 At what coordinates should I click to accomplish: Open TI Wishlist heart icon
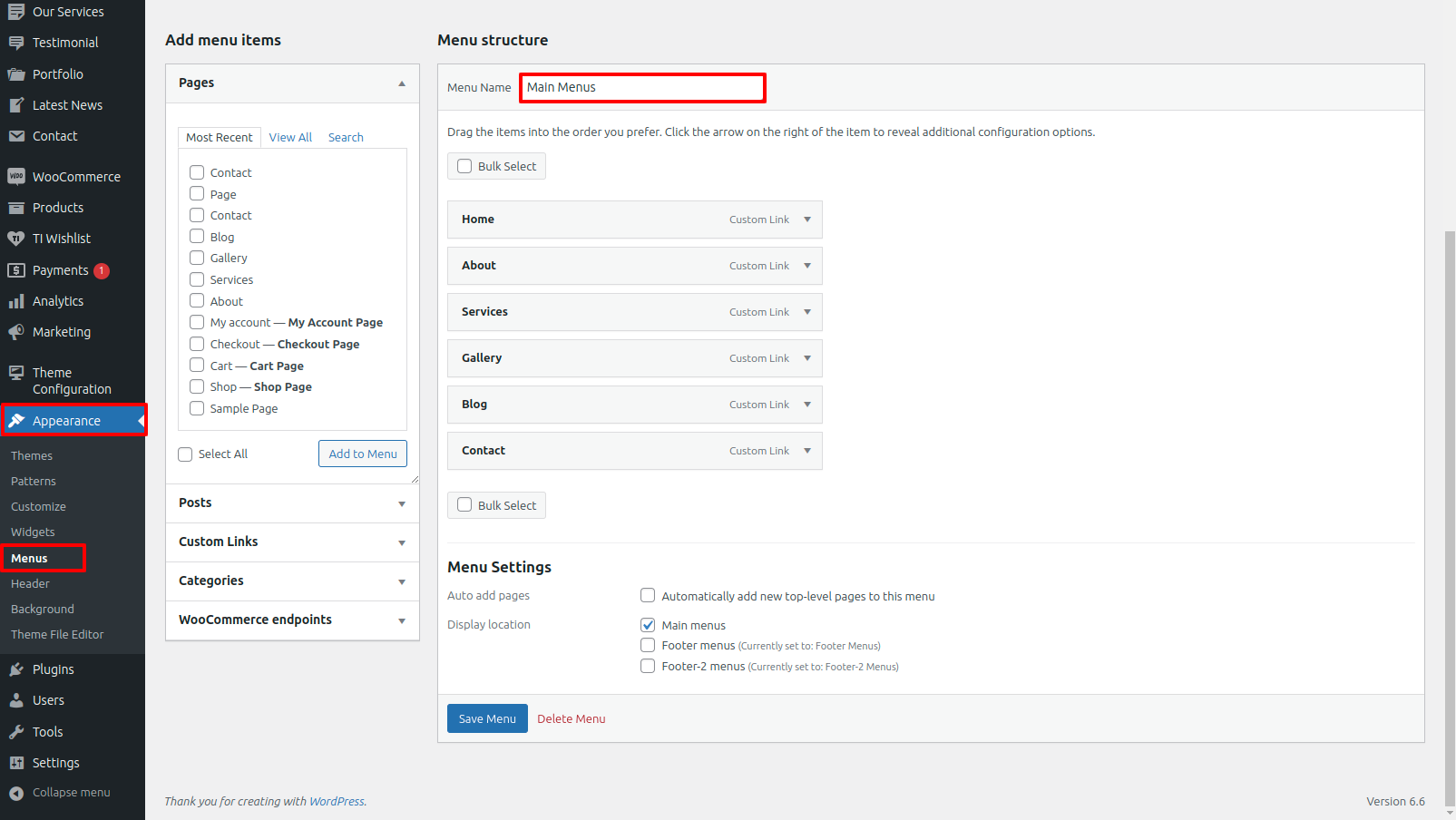(x=16, y=239)
